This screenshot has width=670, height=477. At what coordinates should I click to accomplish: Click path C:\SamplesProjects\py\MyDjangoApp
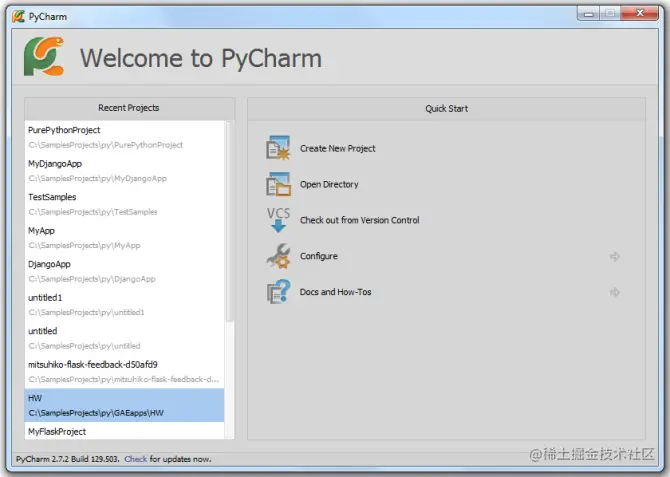tap(97, 178)
